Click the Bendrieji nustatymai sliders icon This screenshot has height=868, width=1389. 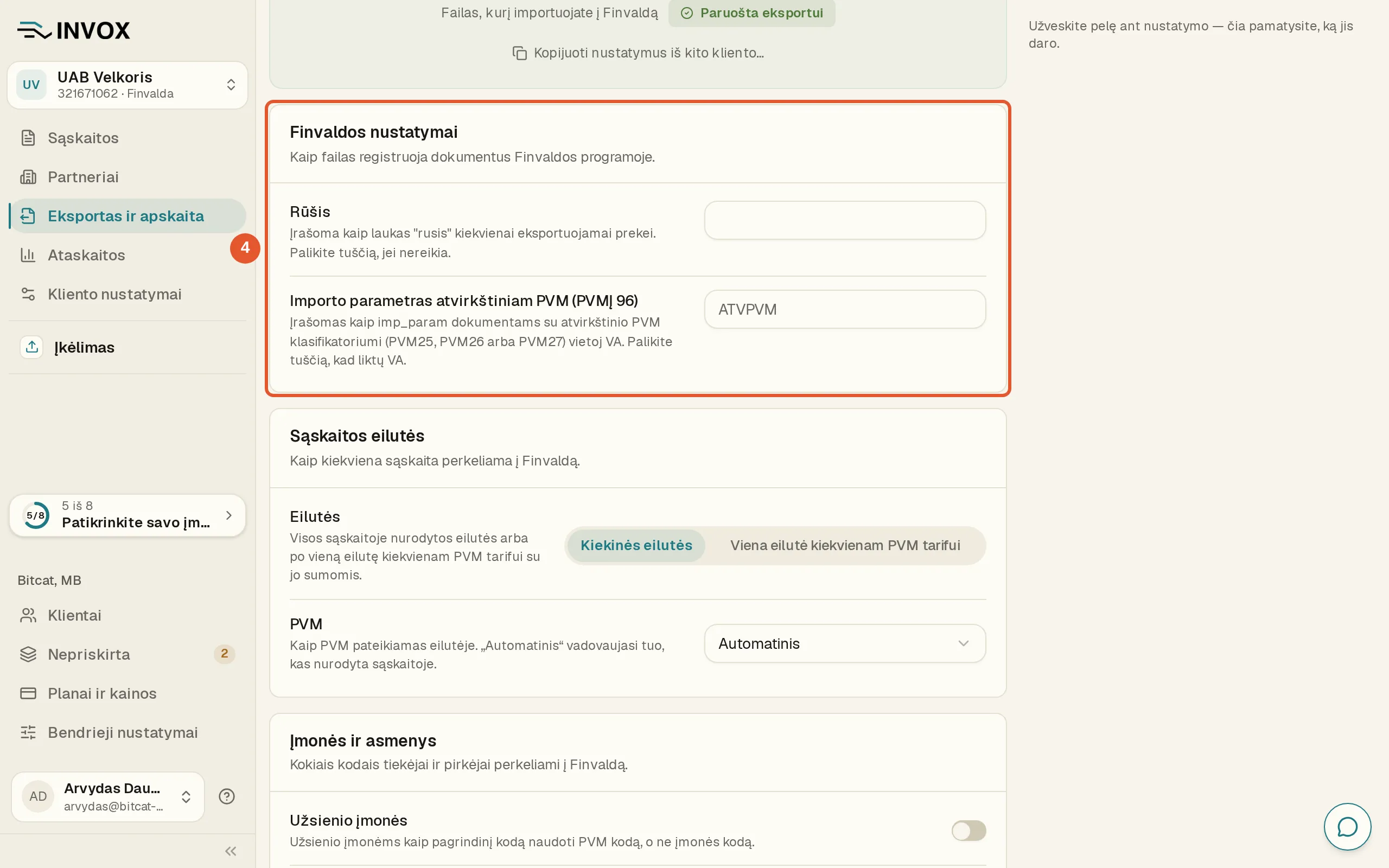28,732
